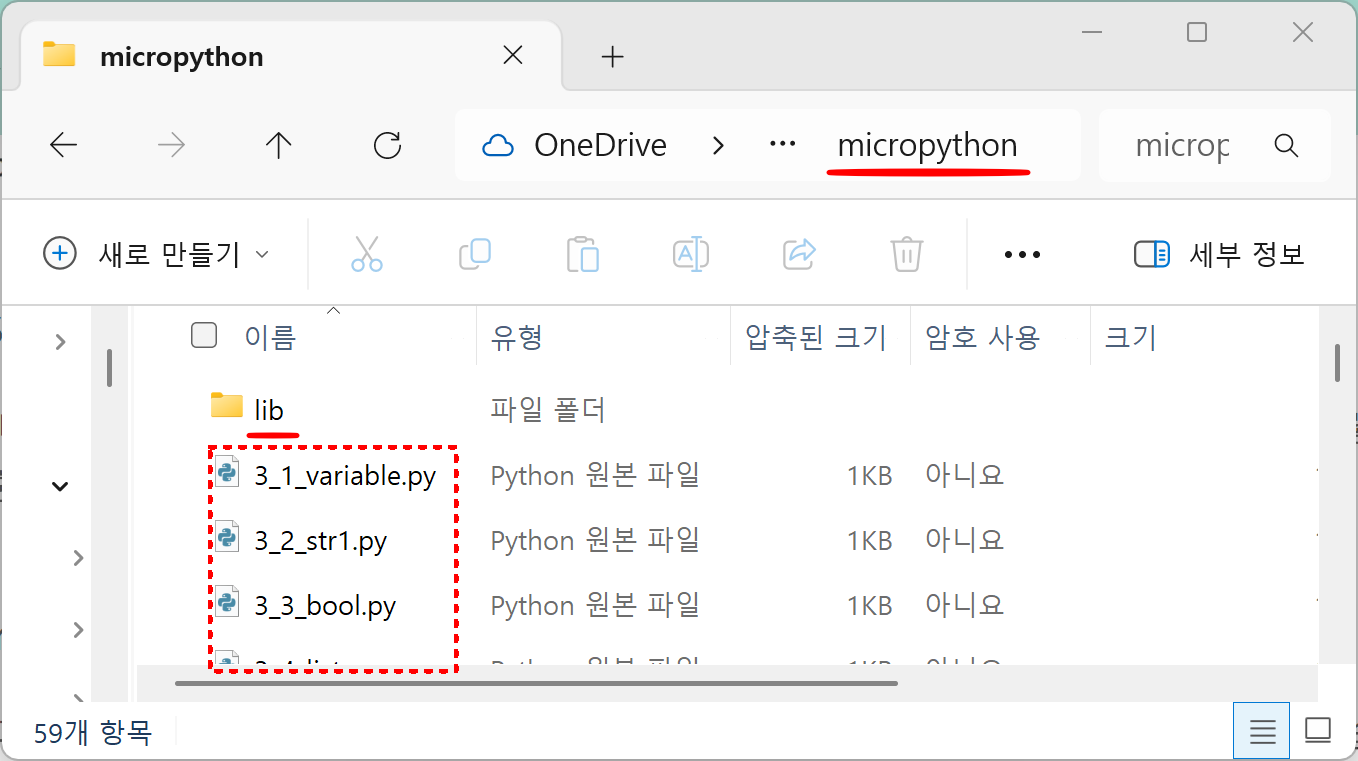Image resolution: width=1358 pixels, height=761 pixels.
Task: Click the Rename icon in toolbar
Action: (690, 254)
